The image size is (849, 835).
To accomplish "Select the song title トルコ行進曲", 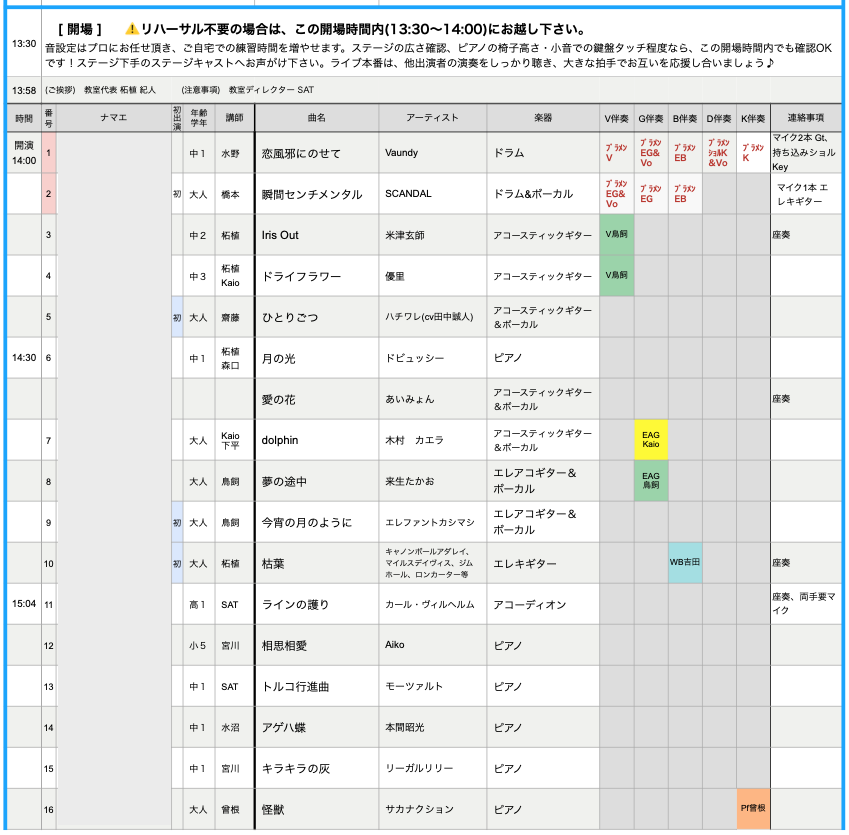I will (x=295, y=687).
